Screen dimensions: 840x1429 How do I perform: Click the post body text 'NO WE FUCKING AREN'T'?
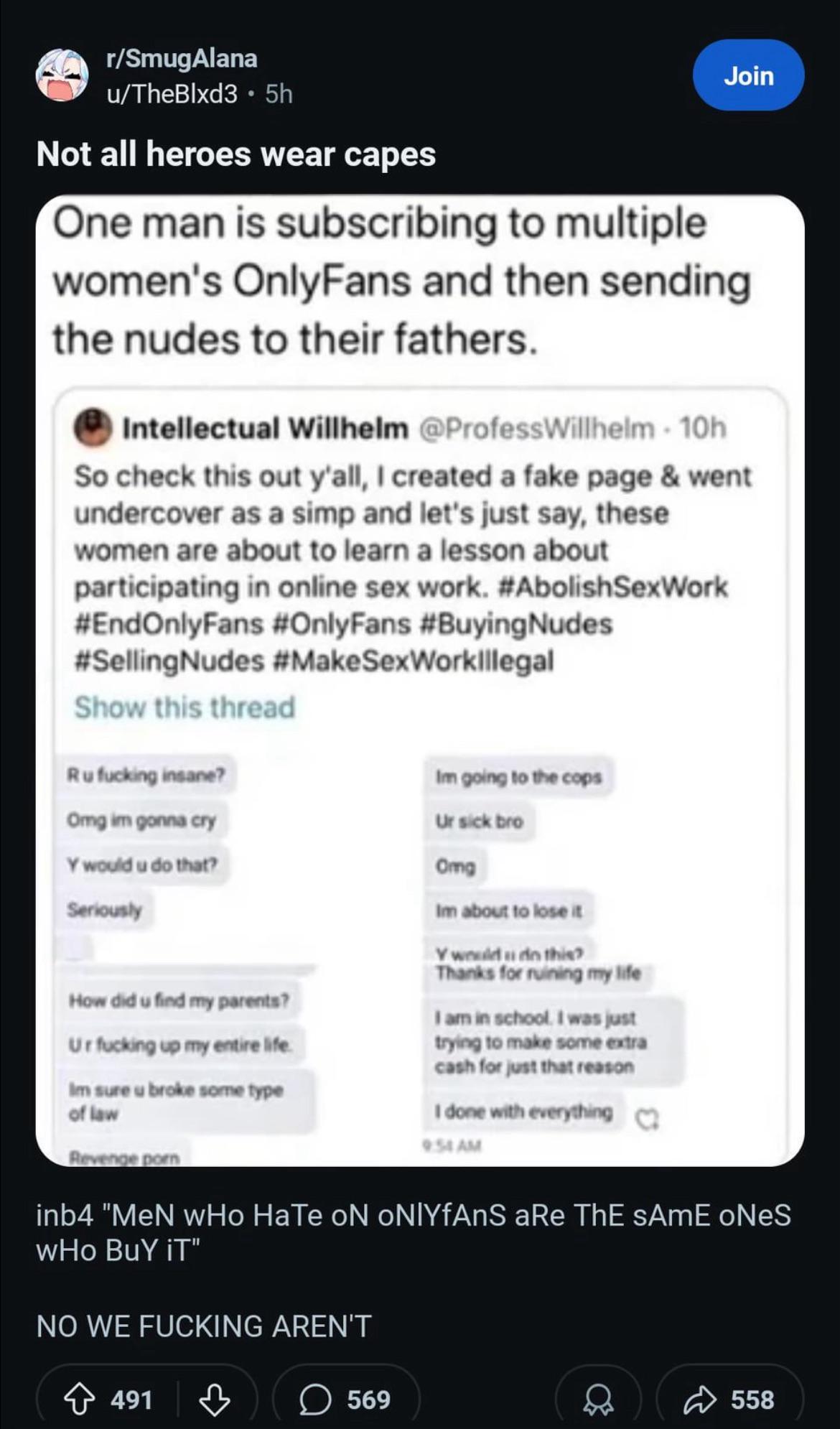pos(204,1326)
